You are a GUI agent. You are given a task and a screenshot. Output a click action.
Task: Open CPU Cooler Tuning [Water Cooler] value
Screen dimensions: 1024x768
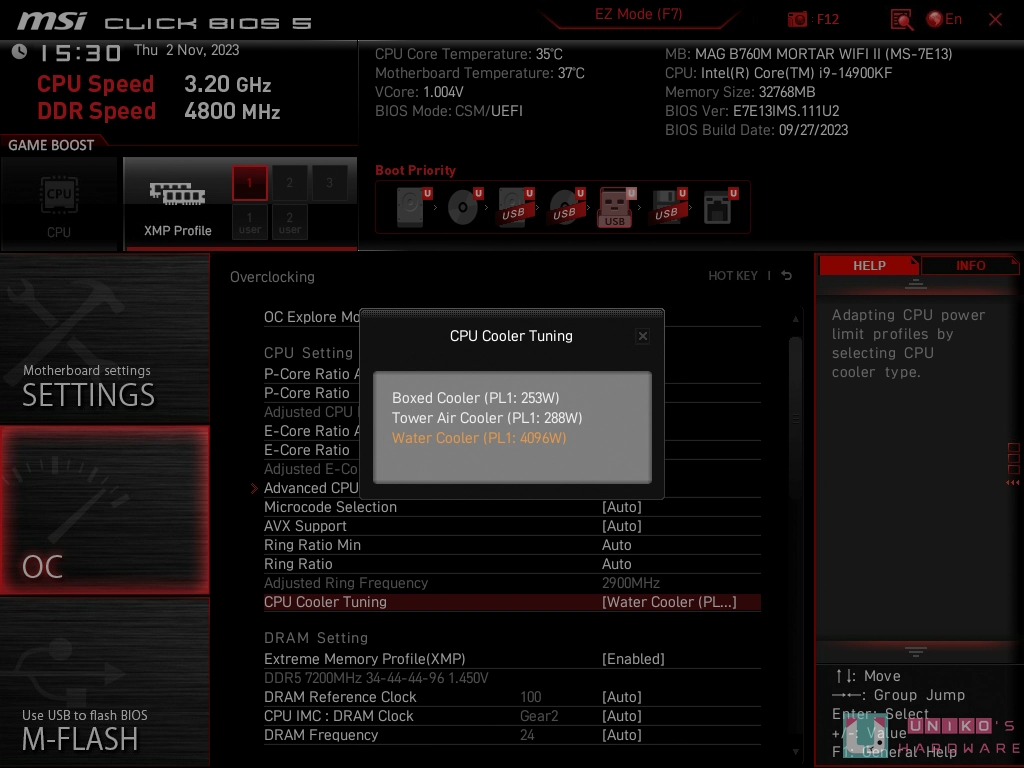tap(669, 602)
